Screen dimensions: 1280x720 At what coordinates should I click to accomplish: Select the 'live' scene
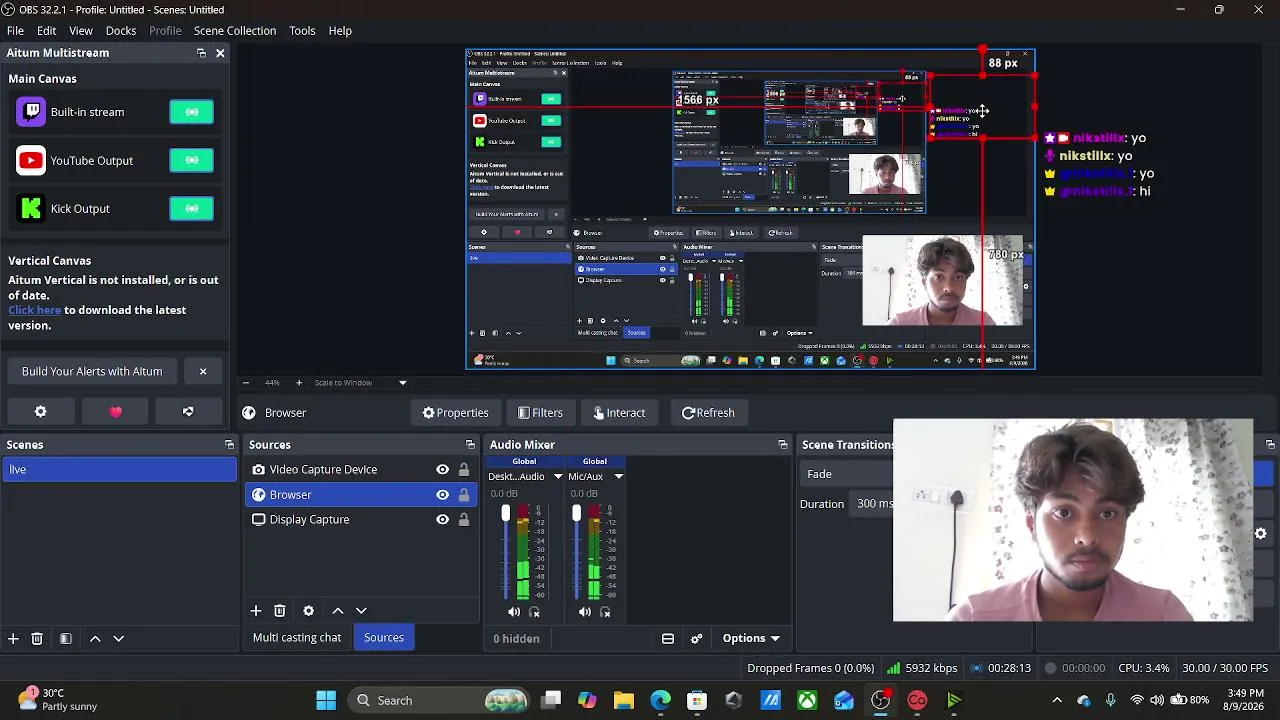(x=119, y=469)
